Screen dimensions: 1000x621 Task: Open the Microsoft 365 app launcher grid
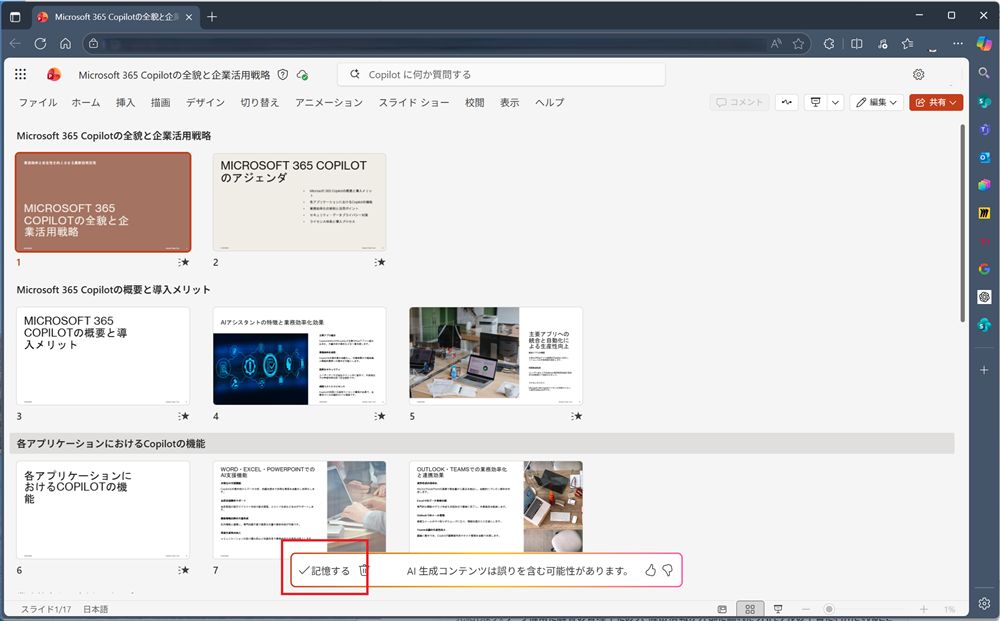[21, 74]
